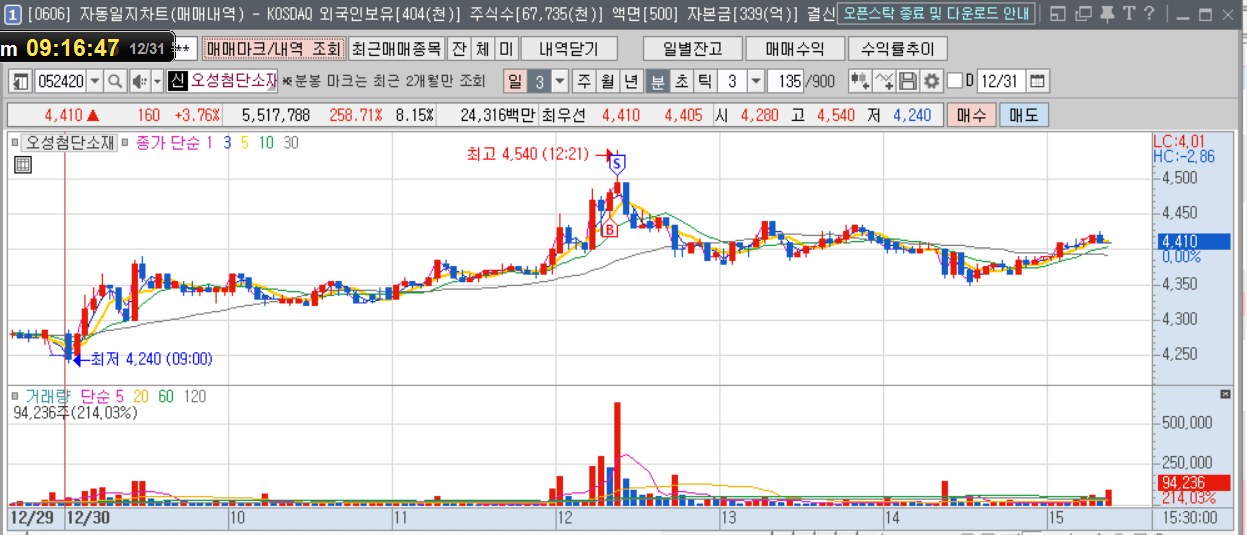The image size is (1247, 535).
Task: Open the calendar date picker icon
Action: pyautogui.click(x=1037, y=81)
